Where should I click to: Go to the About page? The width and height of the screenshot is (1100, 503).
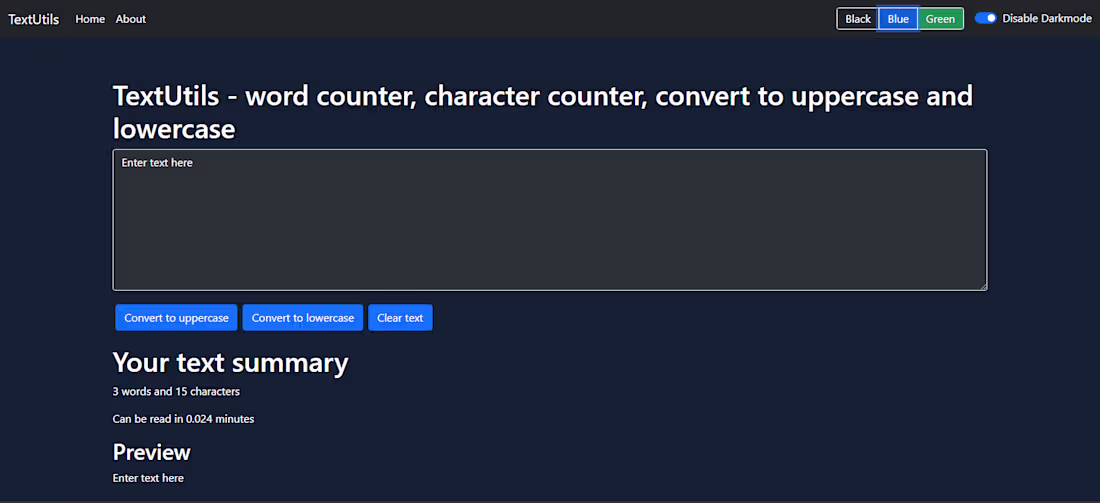pyautogui.click(x=131, y=19)
